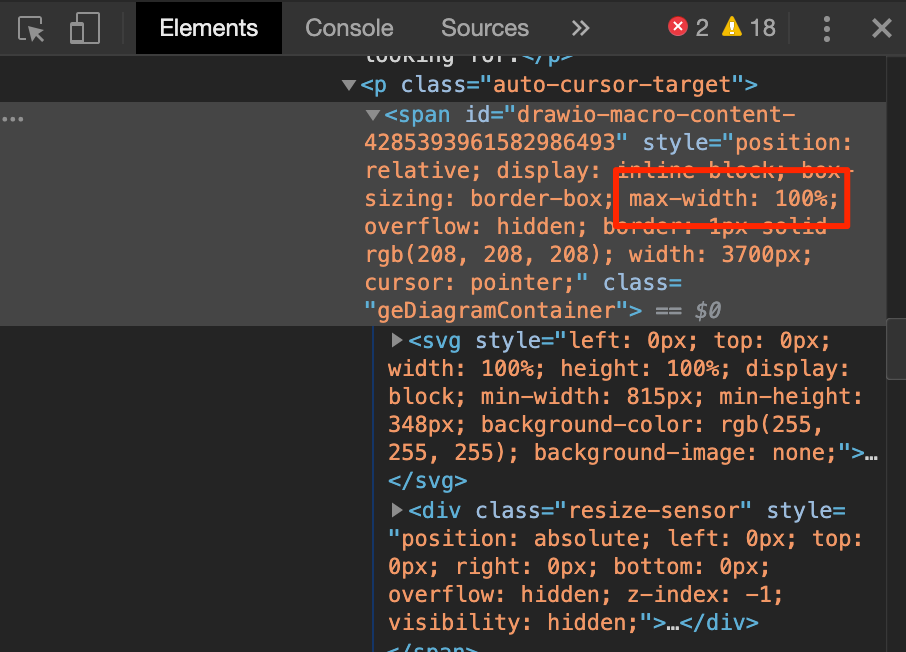Switch to the Console tab

click(x=349, y=28)
